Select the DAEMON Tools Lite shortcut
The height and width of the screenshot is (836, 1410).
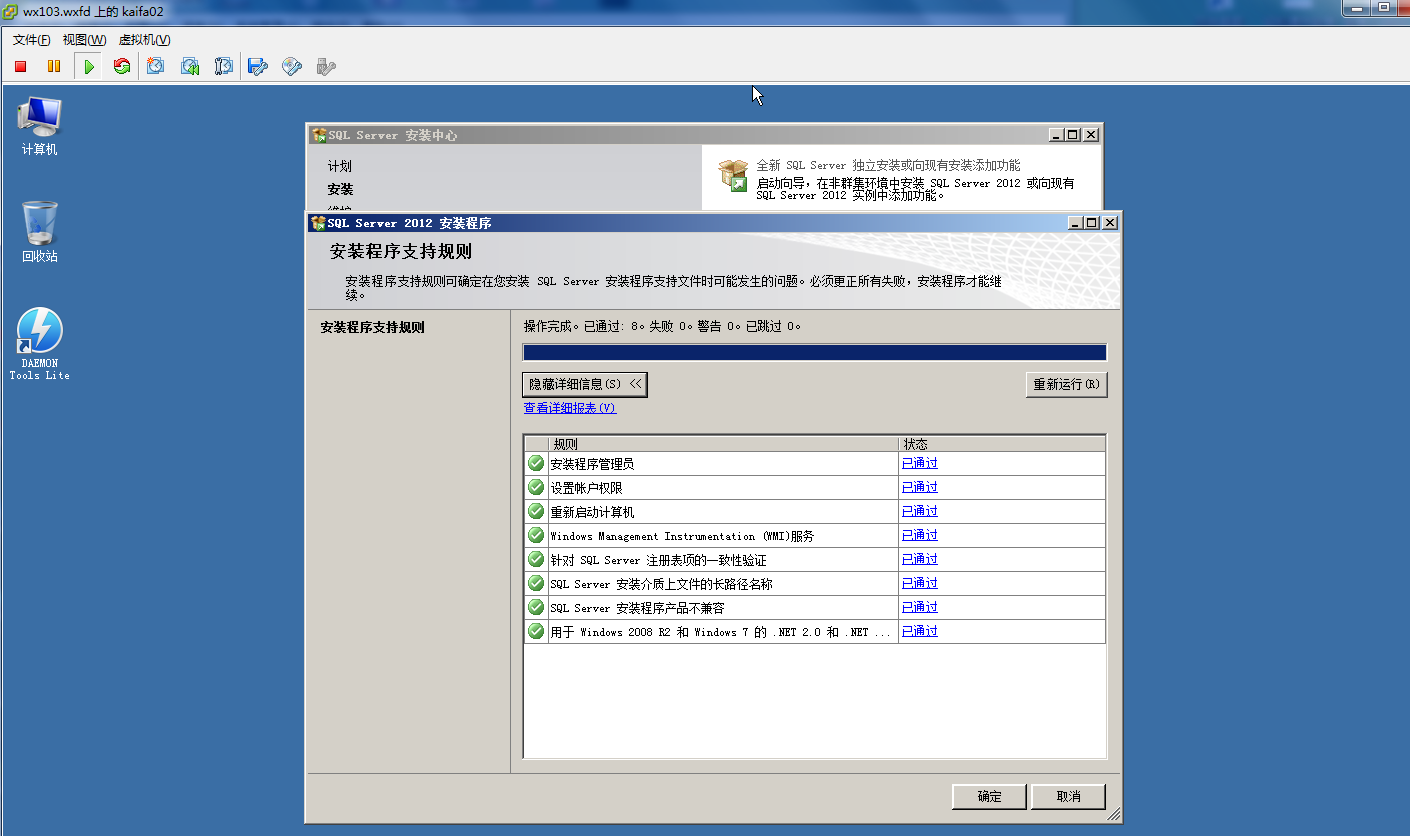(x=40, y=344)
